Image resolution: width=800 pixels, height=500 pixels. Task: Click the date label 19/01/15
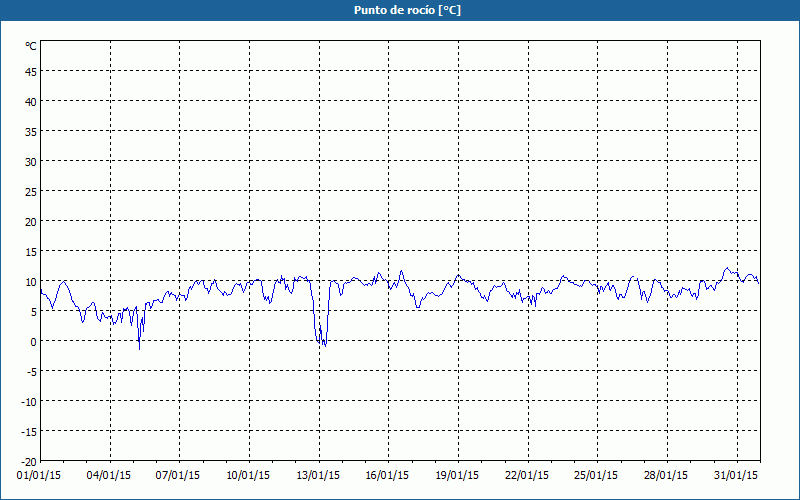[x=457, y=476]
